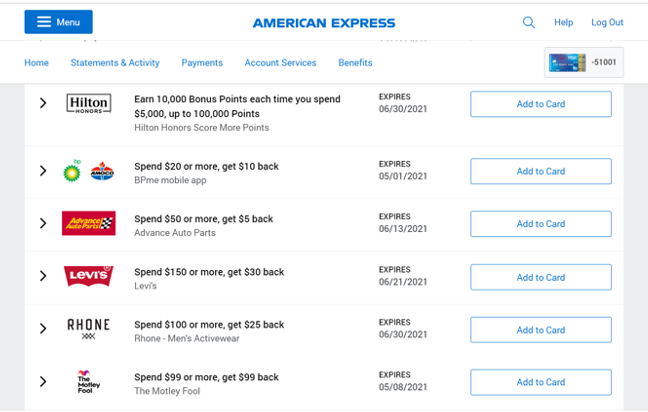The width and height of the screenshot is (648, 412).
Task: Expand the Motley Fool offer chevron
Action: 43,381
